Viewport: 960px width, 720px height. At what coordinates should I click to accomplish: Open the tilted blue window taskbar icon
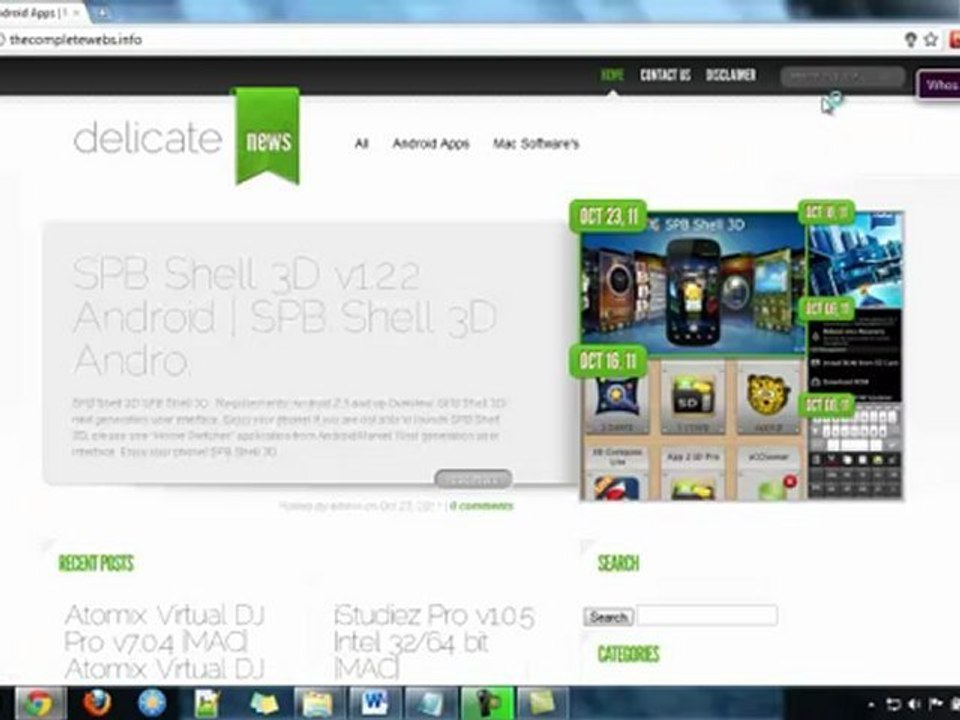pyautogui.click(x=431, y=703)
